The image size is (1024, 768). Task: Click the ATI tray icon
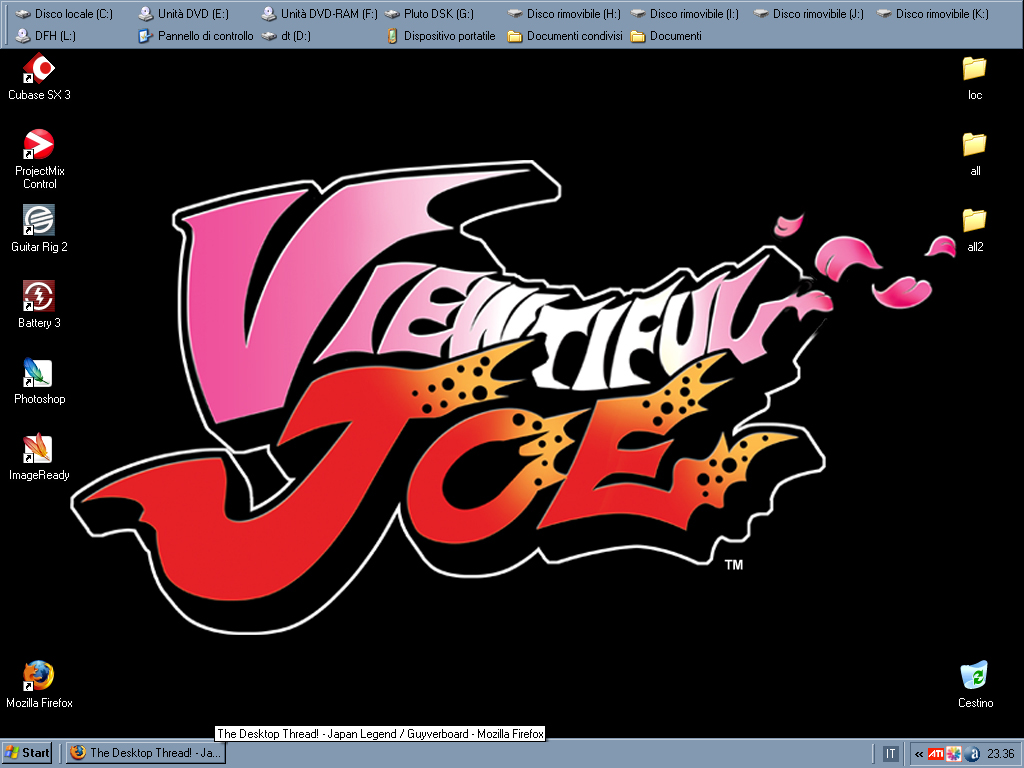point(936,754)
